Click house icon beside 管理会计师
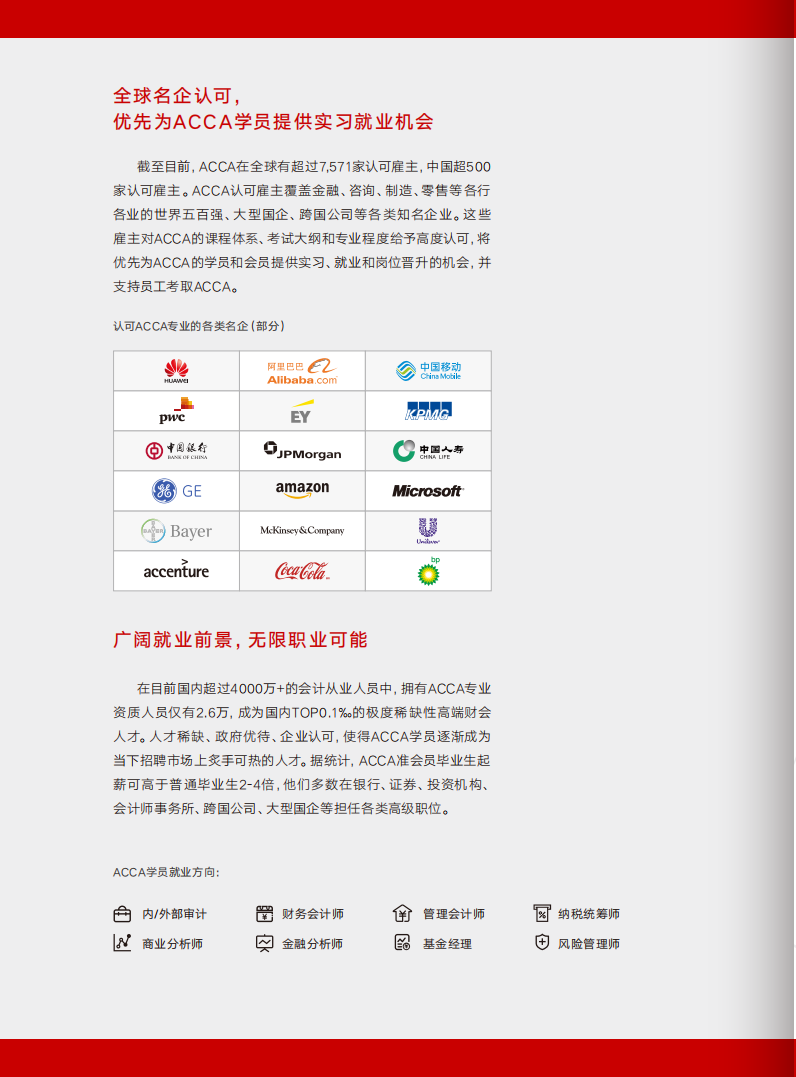The height and width of the screenshot is (1077, 796). click(x=402, y=913)
